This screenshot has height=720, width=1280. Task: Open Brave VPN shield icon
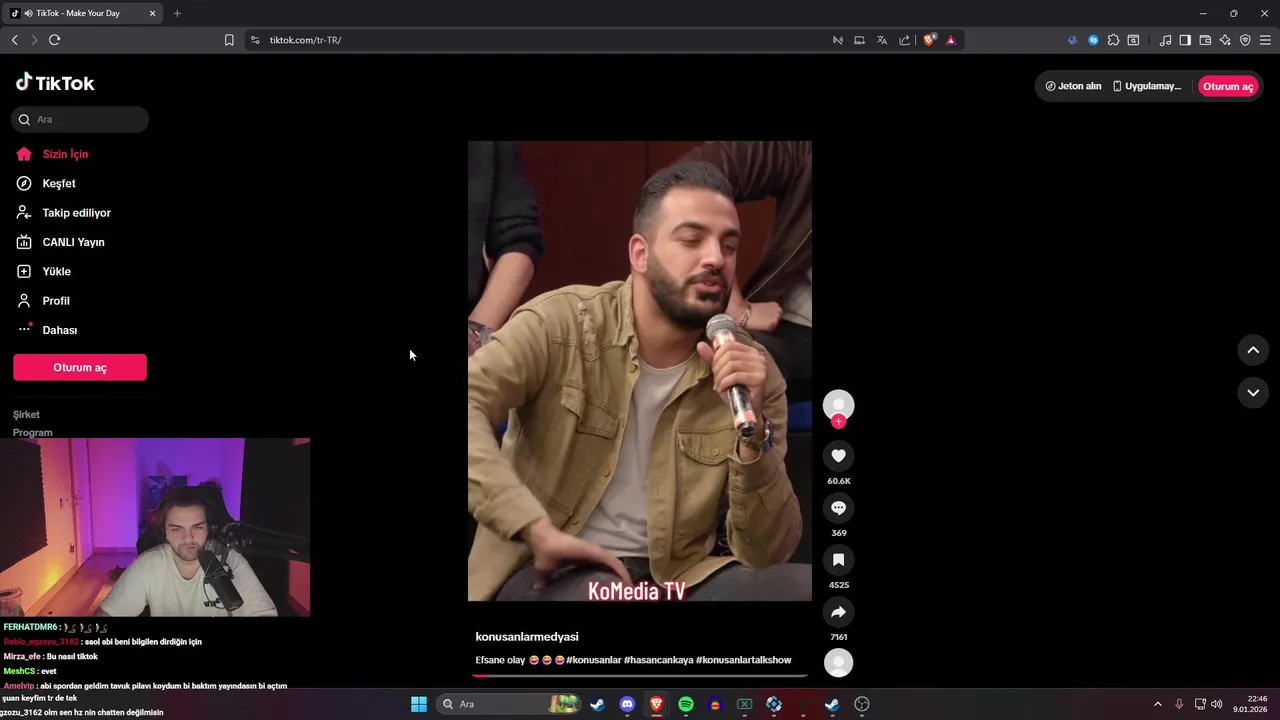(1245, 40)
